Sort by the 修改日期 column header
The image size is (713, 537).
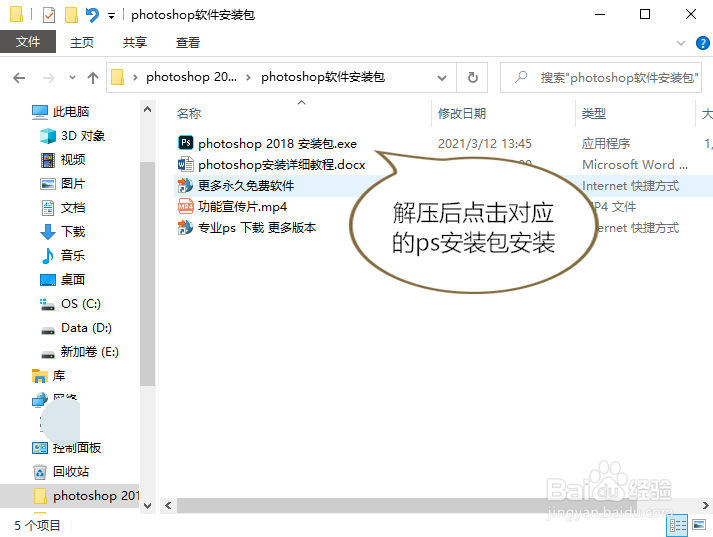(x=462, y=113)
